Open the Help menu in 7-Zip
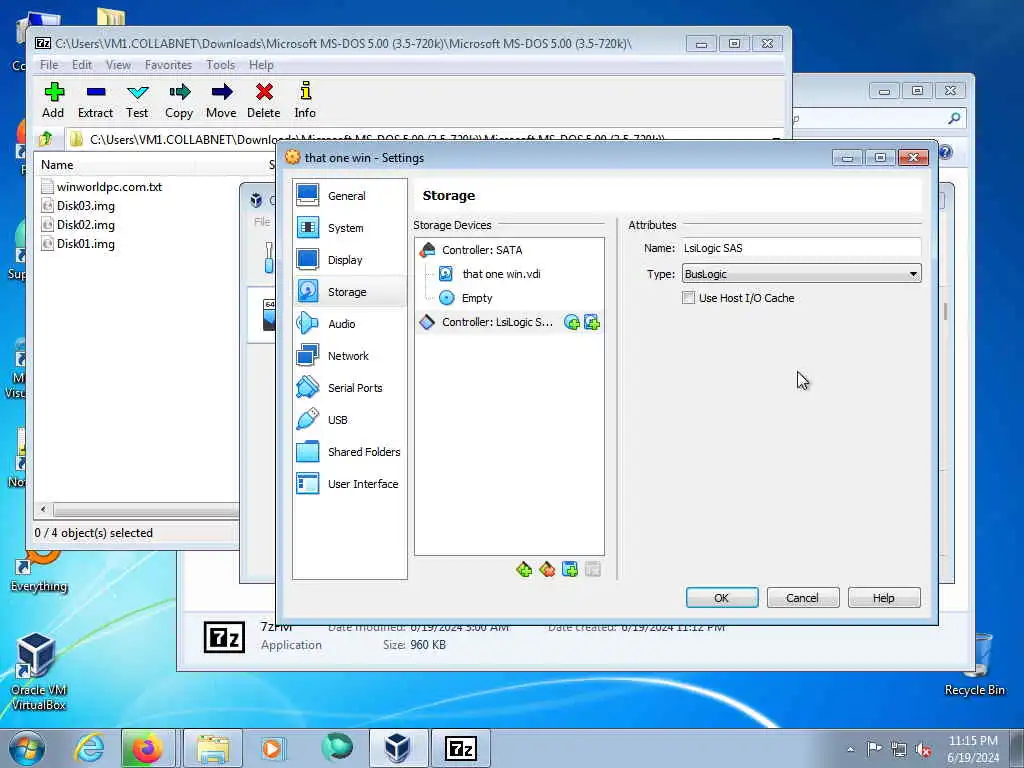The width and height of the screenshot is (1024, 768). [261, 65]
